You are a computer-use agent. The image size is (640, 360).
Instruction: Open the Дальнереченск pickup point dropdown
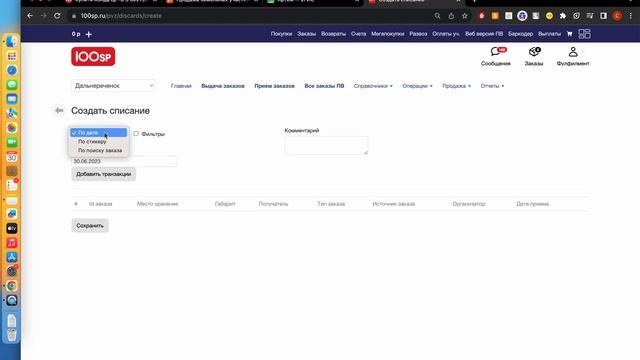(x=113, y=86)
